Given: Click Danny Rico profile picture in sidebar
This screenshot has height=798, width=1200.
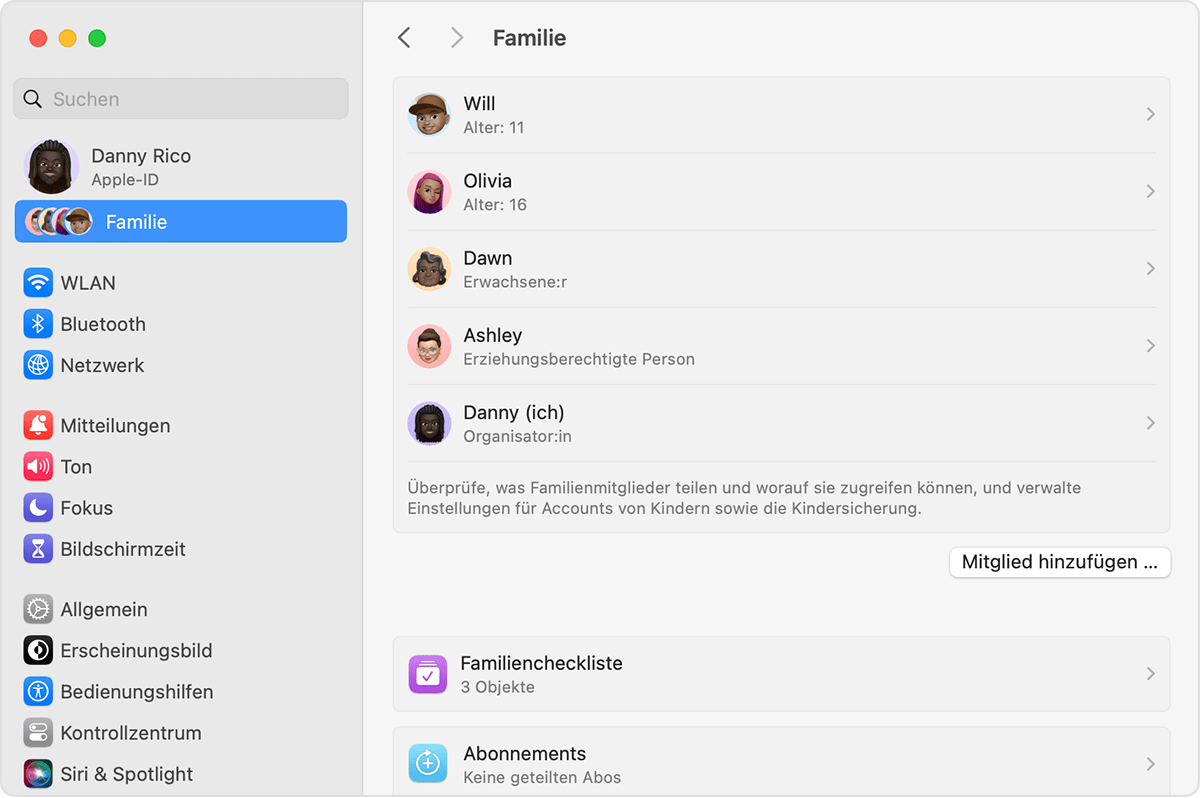Looking at the screenshot, I should (51, 166).
